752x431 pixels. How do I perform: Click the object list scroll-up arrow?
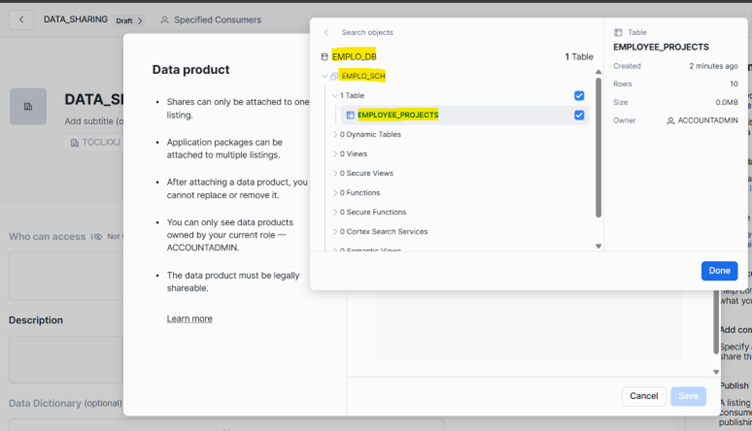pos(598,72)
